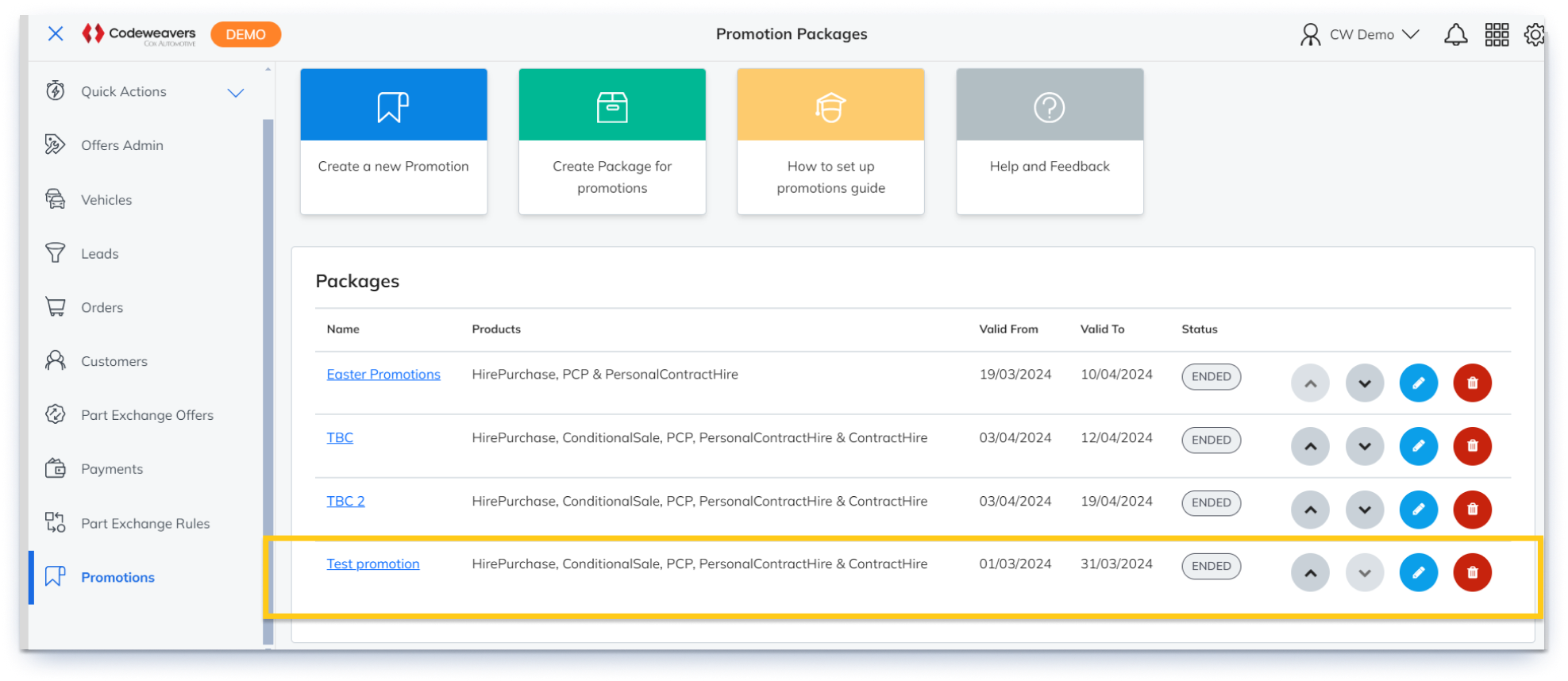
Task: Open the Easter Promotions package link
Action: click(x=383, y=374)
